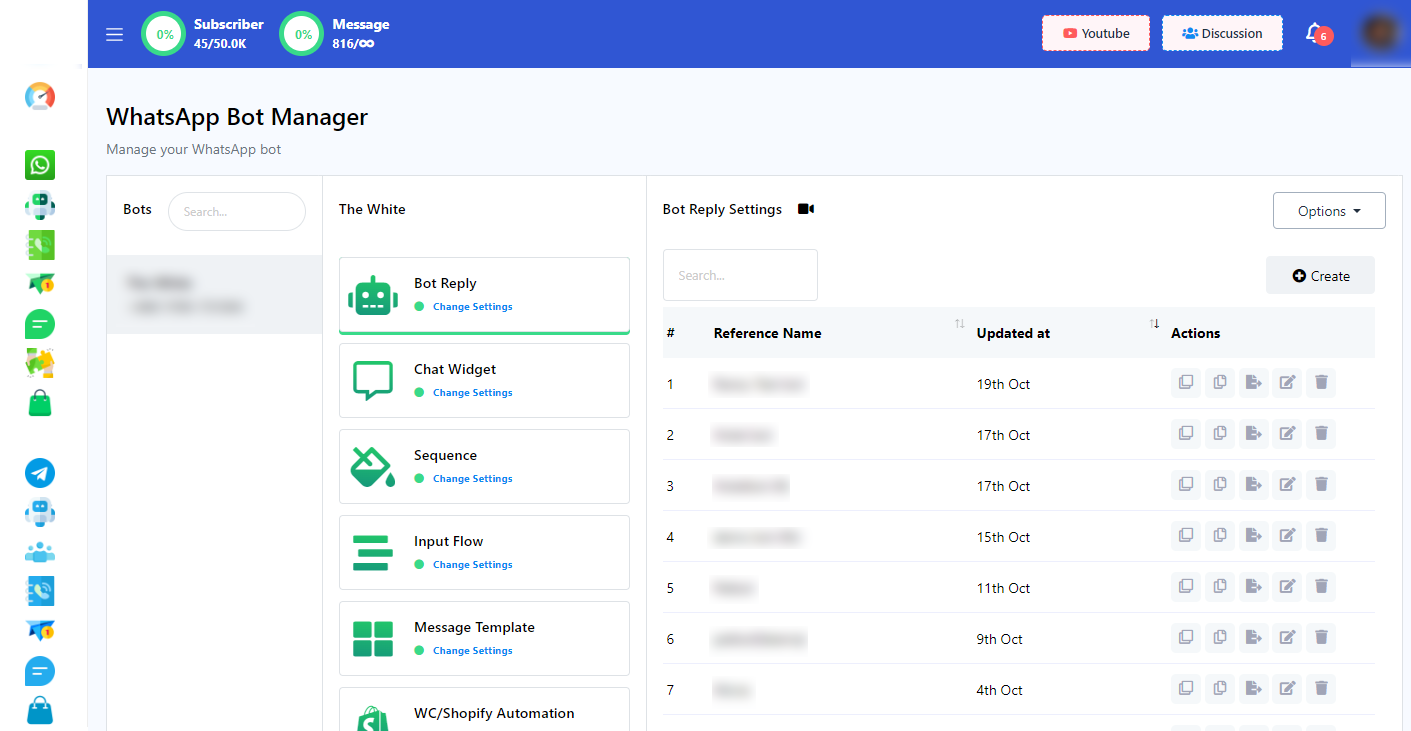Switch to the Message Template card

(x=484, y=638)
